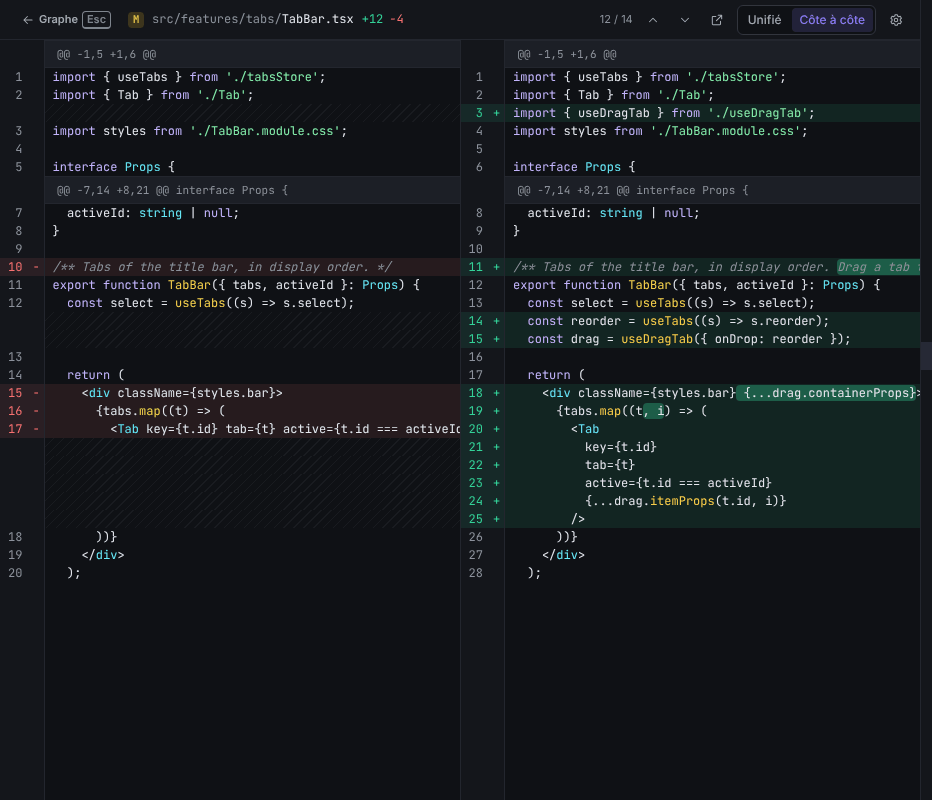Click the -4 deletions count
The image size is (932, 800).
coord(396,19)
